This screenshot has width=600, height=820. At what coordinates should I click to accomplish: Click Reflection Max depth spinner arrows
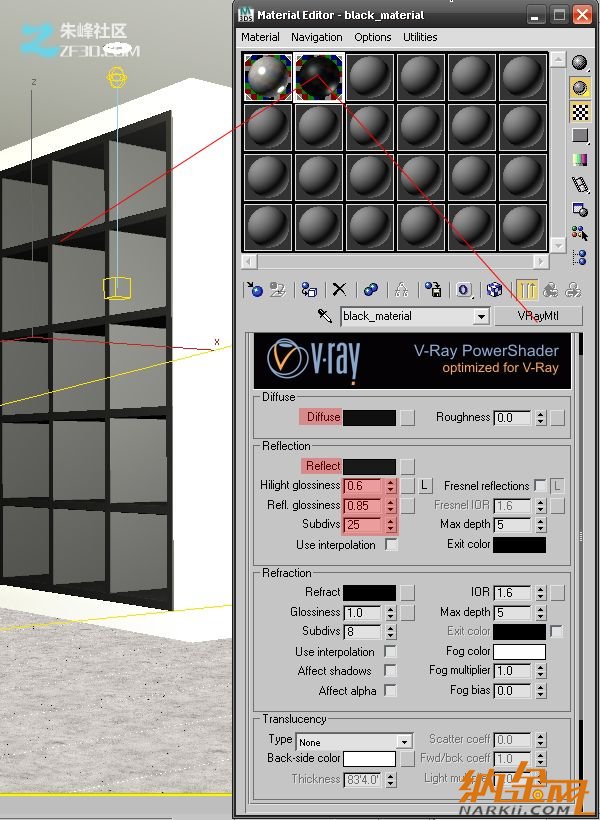pyautogui.click(x=541, y=524)
